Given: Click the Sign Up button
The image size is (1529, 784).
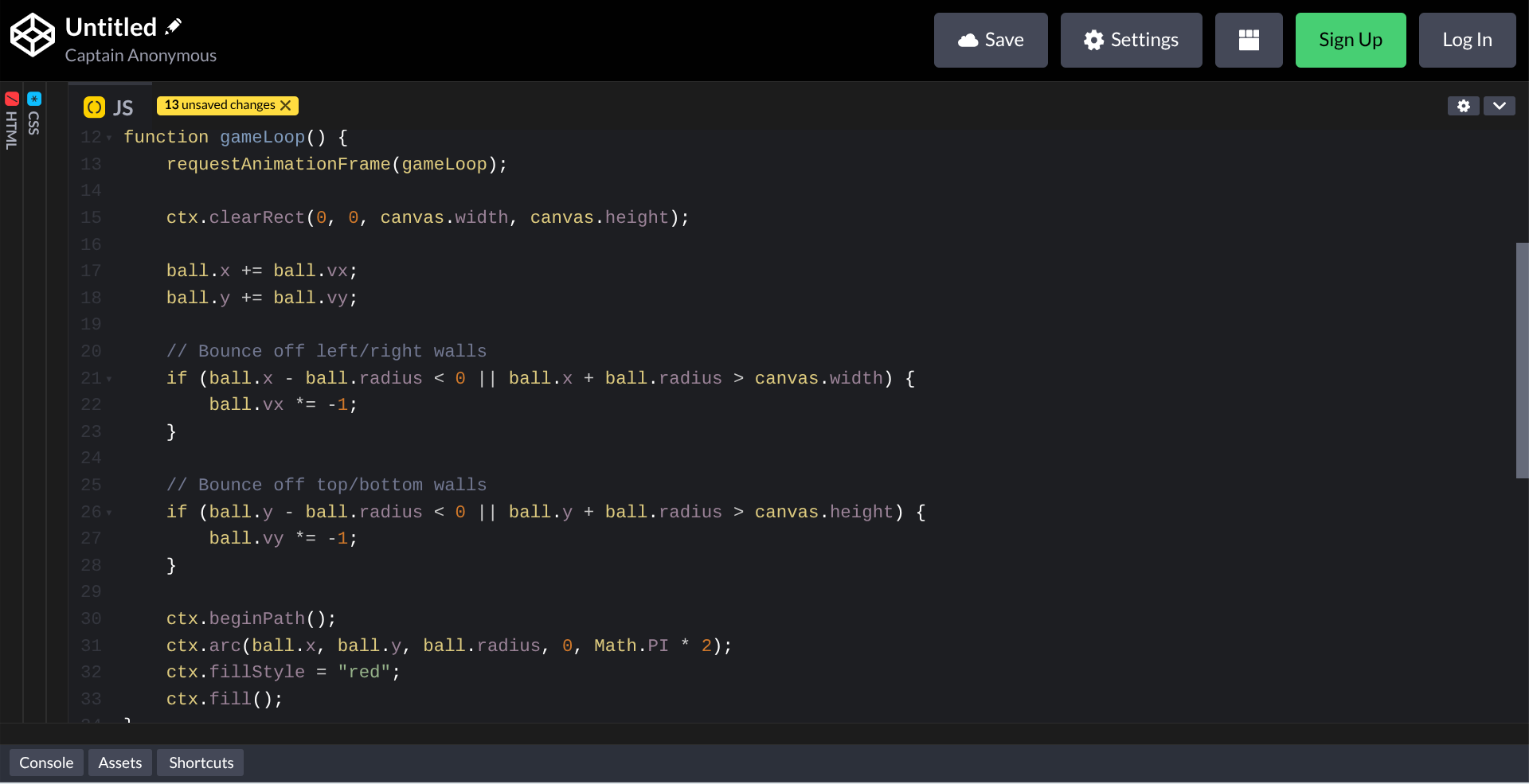Looking at the screenshot, I should tap(1351, 40).
